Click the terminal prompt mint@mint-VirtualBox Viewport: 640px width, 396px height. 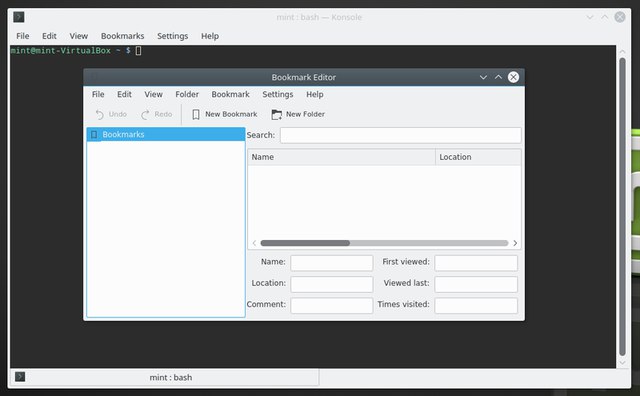pos(60,51)
